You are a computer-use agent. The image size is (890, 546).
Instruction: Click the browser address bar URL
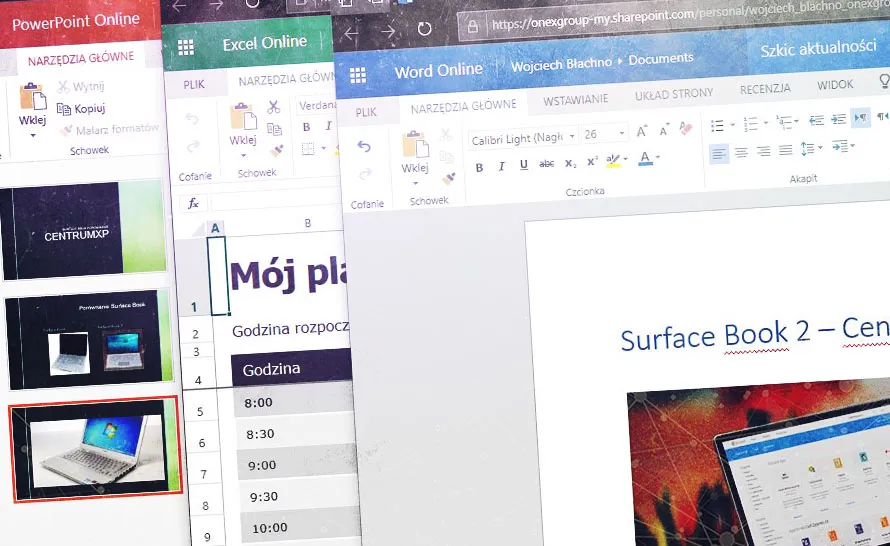690,17
